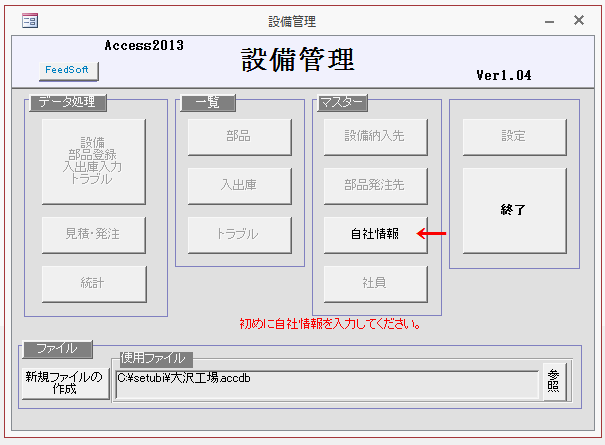This screenshot has width=605, height=445.
Task: Click 新規ファイルの作成 button
Action: click(66, 383)
